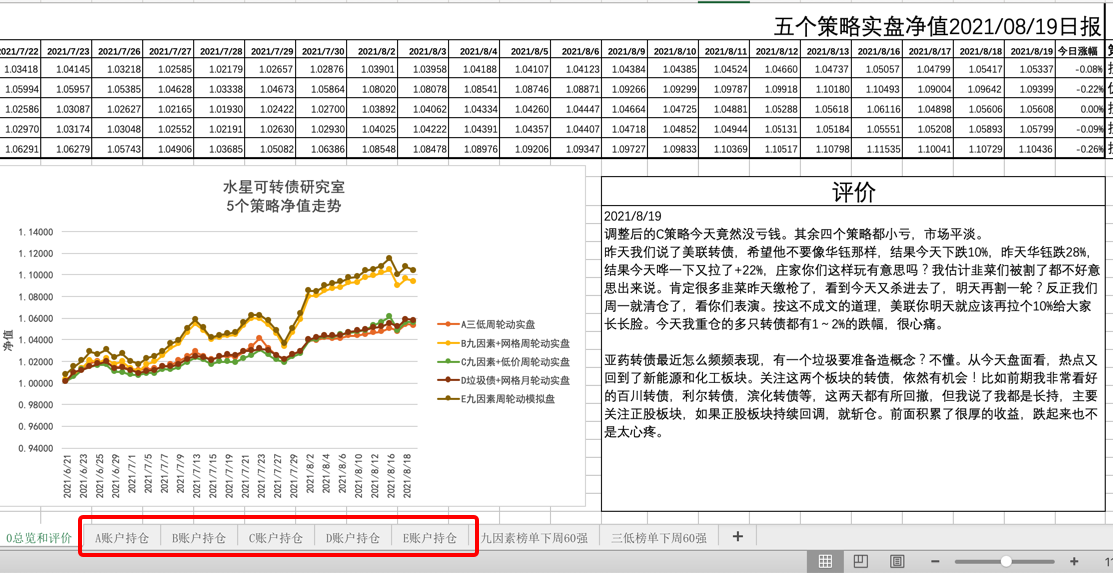This screenshot has height=574, width=1113.
Task: Click legend entry E九因素周轮动模拟盘
Action: point(507,399)
